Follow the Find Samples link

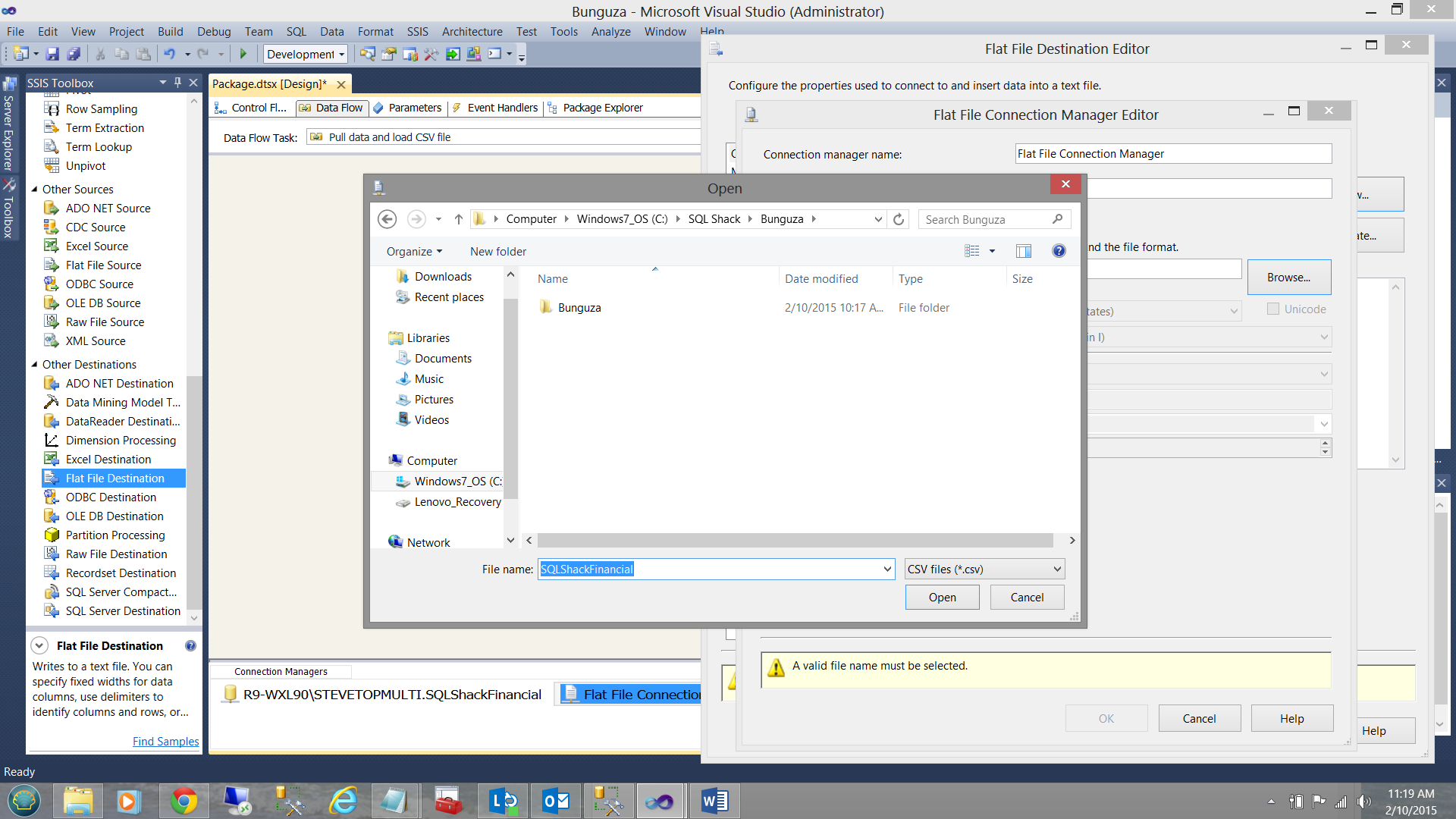pyautogui.click(x=165, y=742)
